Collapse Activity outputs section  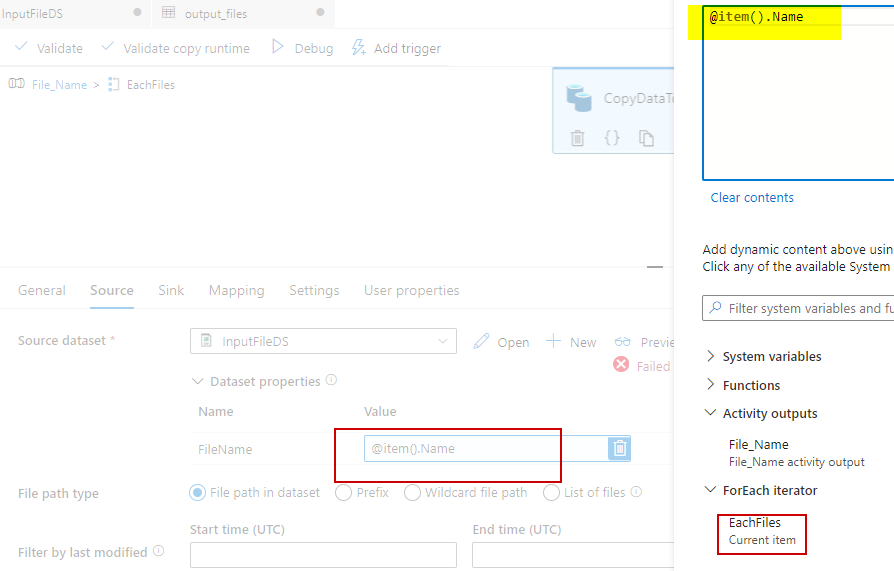(710, 412)
